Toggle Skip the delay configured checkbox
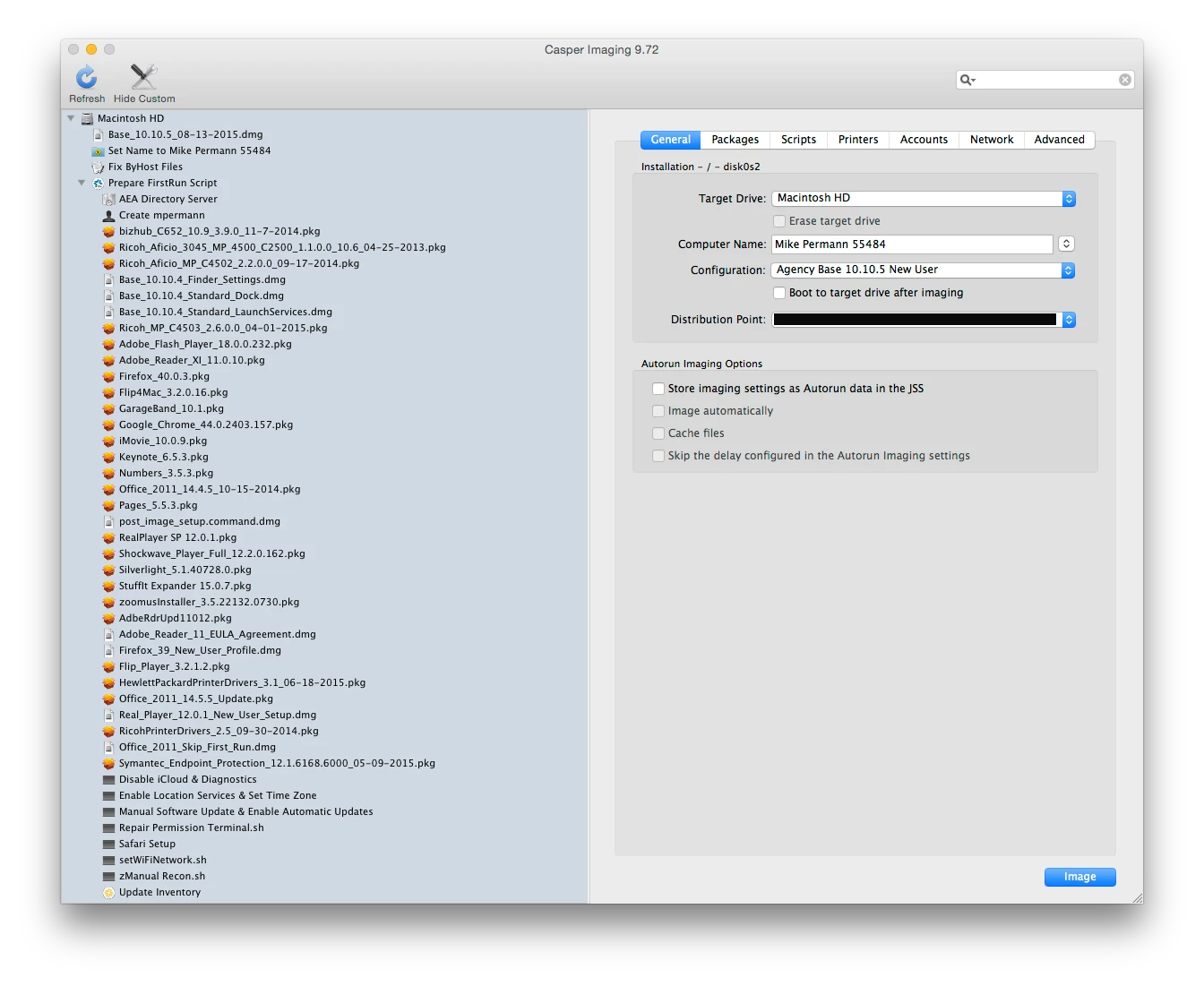The image size is (1204, 986). coord(658,456)
